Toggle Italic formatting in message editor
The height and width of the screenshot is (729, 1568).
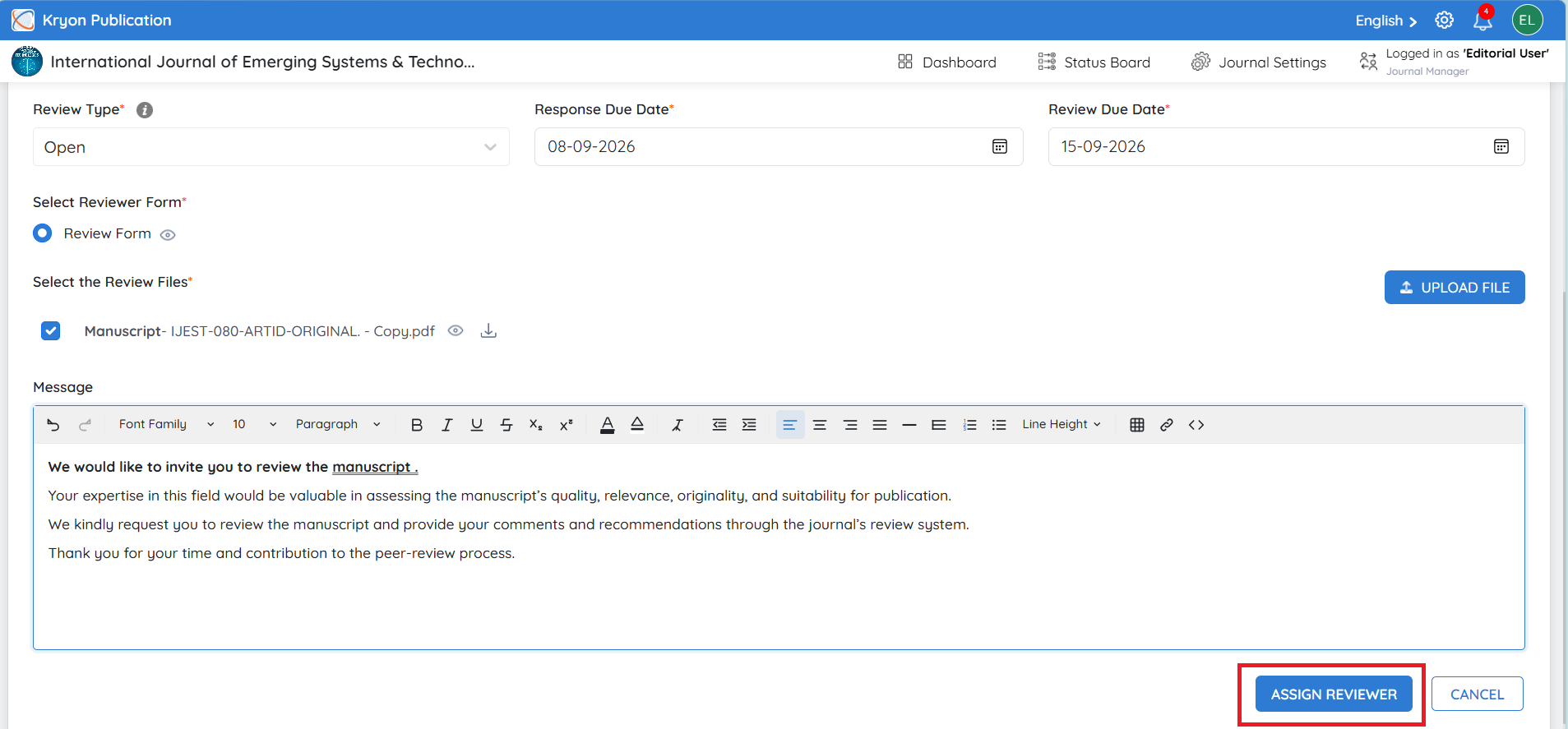[x=446, y=425]
